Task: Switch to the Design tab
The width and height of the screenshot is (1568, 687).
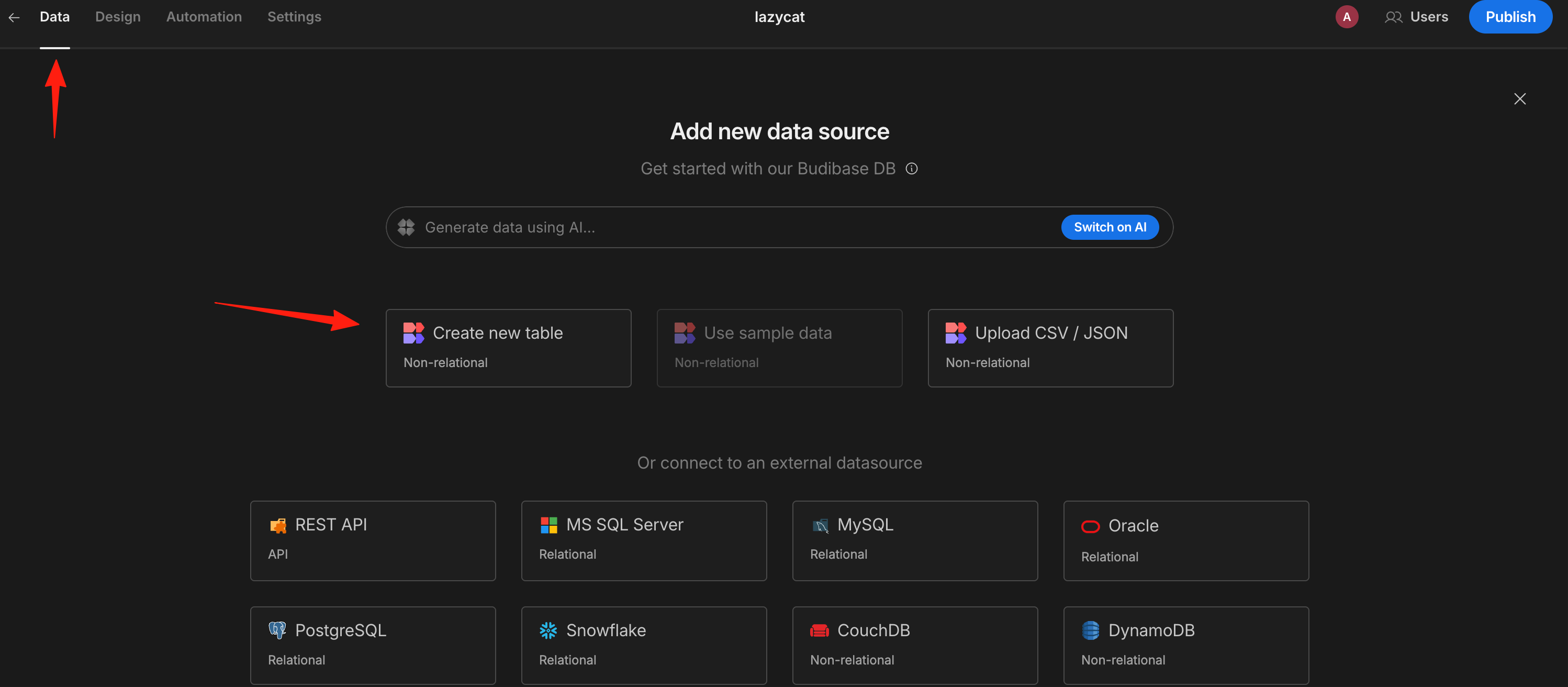Action: (118, 17)
